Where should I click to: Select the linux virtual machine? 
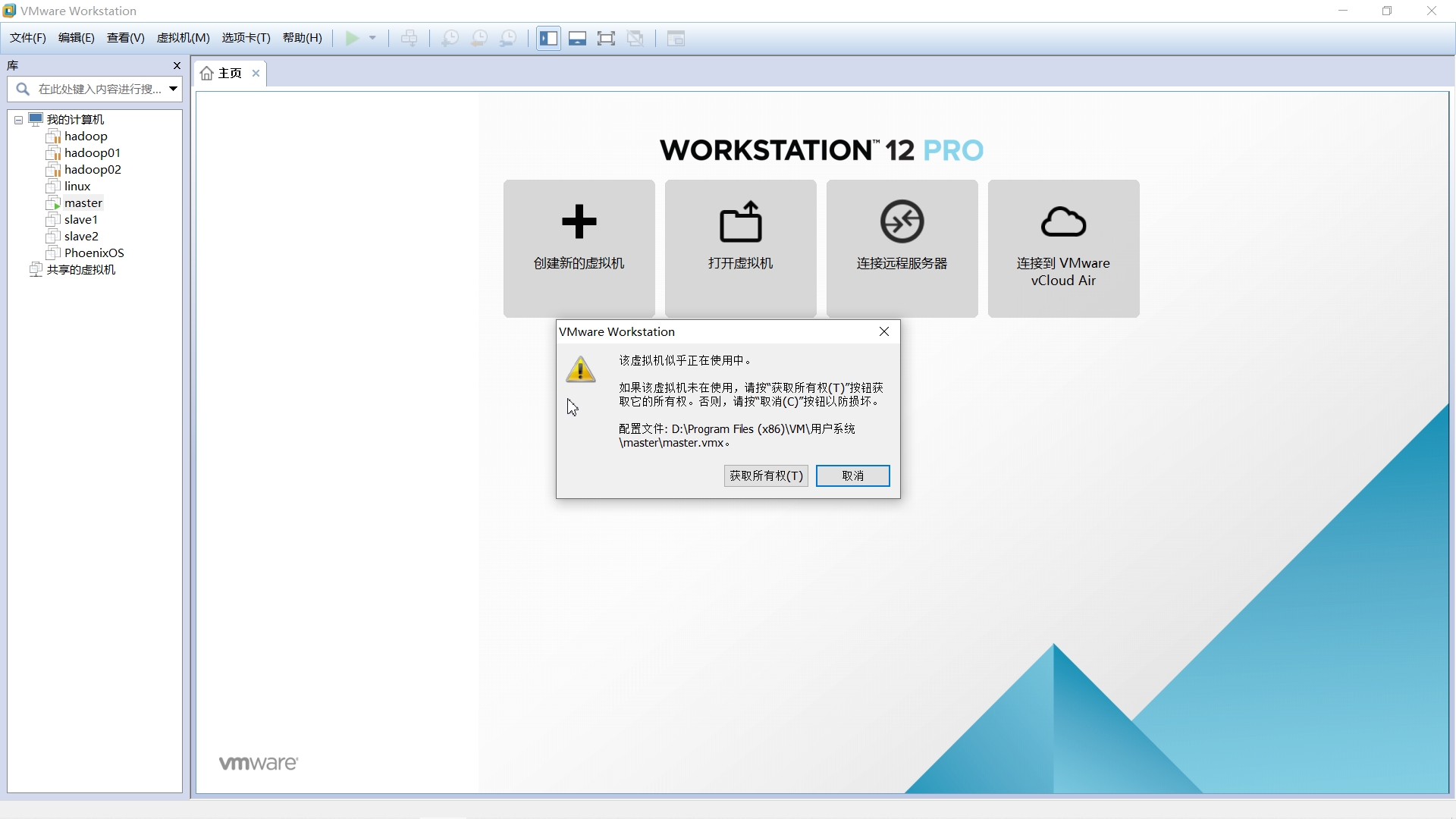coord(77,187)
